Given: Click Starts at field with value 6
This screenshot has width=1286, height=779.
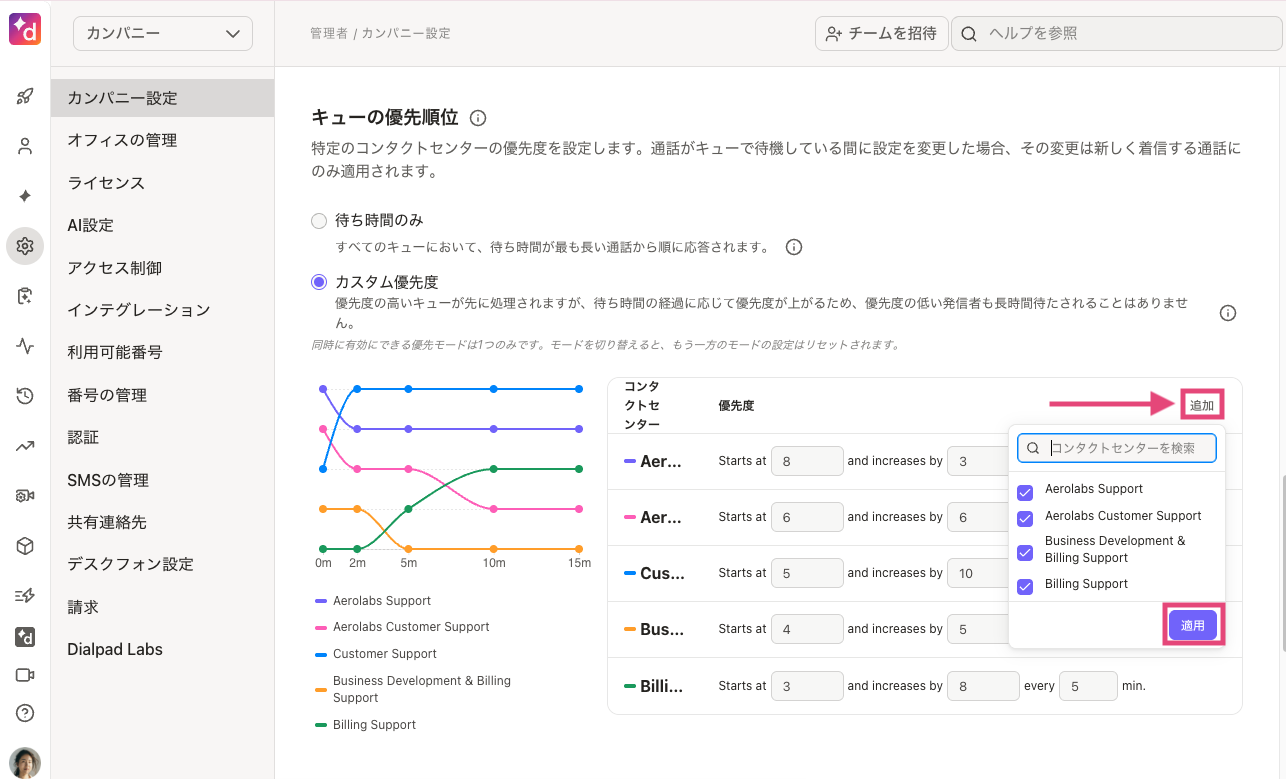Looking at the screenshot, I should coord(808,517).
